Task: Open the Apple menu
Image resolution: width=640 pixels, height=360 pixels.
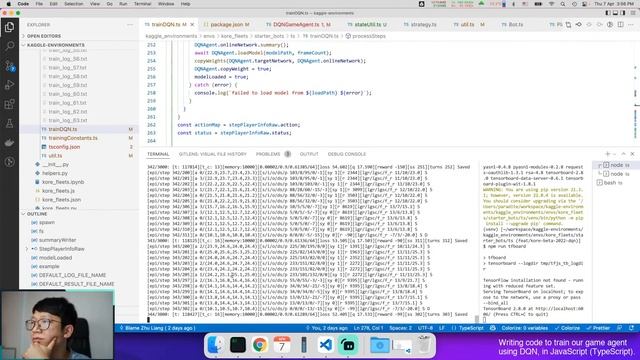Action: coord(9,4)
